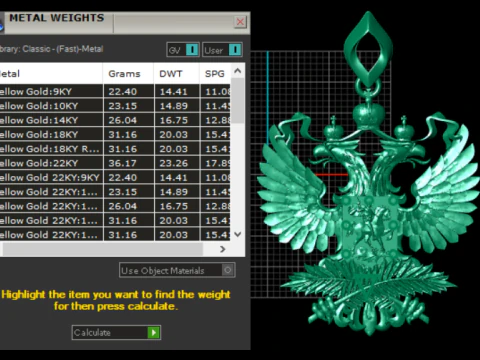Enable Use Object Materials option

228,270
